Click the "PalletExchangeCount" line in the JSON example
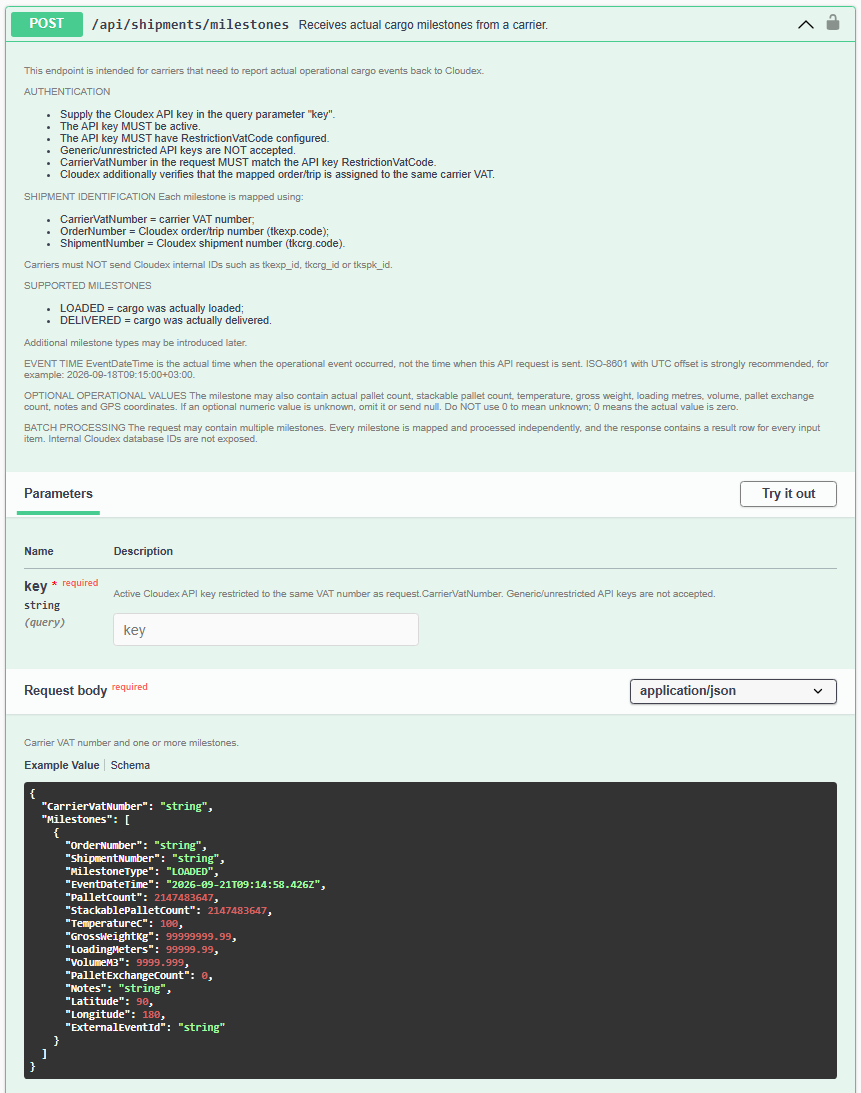 (139, 975)
